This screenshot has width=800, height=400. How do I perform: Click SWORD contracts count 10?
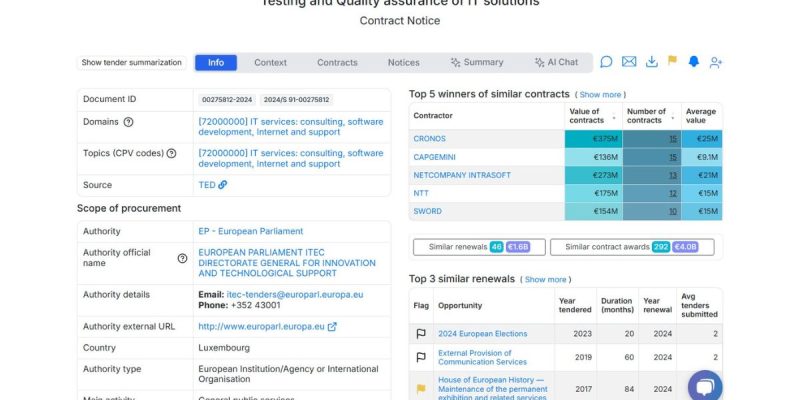coord(673,211)
